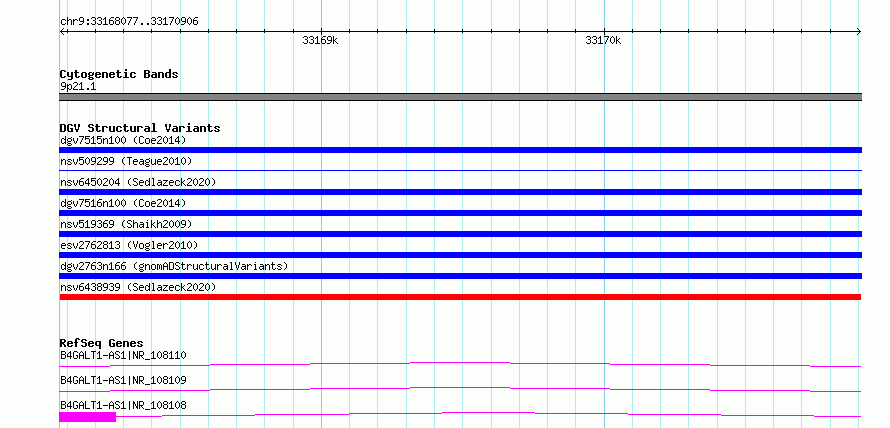
Task: Select variant label nsv6450204 (Sedlazeck2020)
Action: [138, 182]
